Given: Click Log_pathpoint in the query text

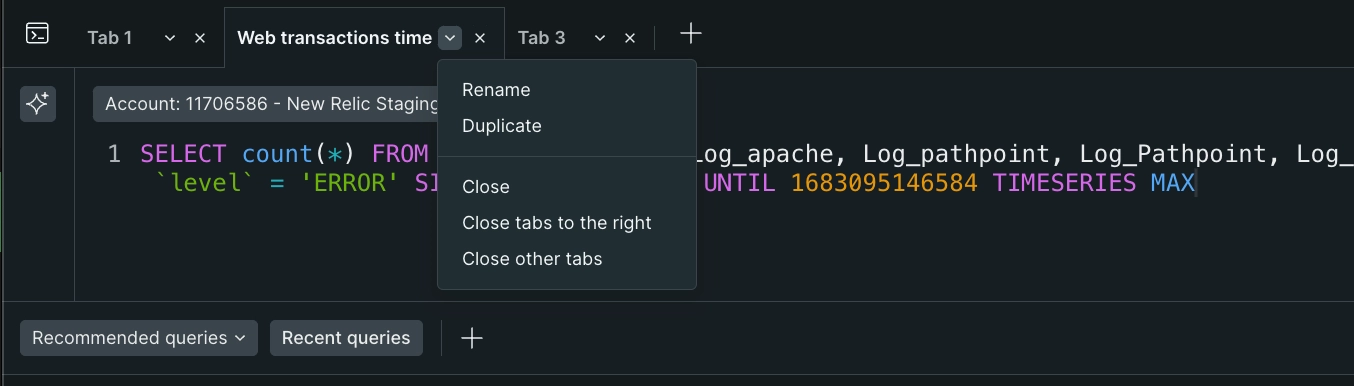Looking at the screenshot, I should (956, 154).
